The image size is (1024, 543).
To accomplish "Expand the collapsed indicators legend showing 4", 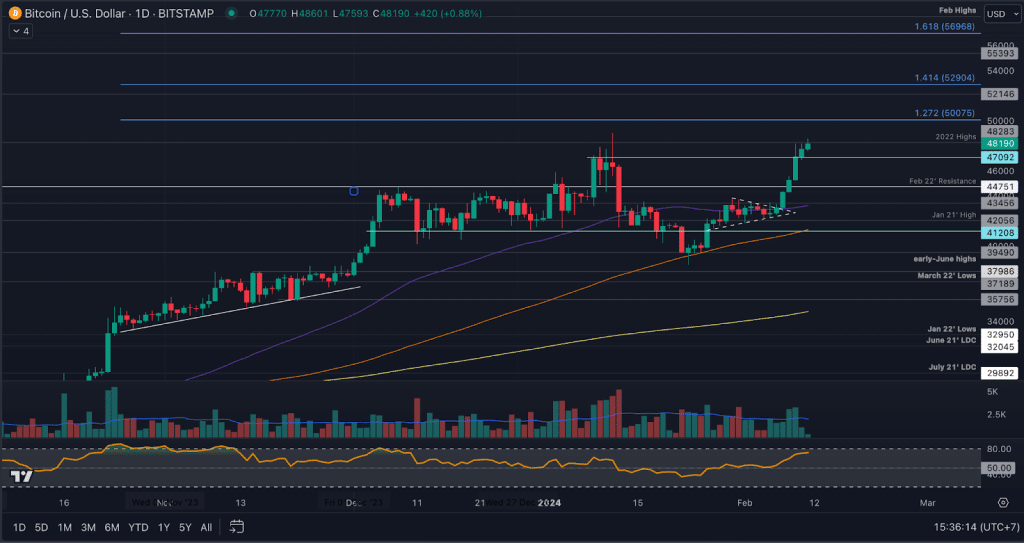I will [x=21, y=31].
